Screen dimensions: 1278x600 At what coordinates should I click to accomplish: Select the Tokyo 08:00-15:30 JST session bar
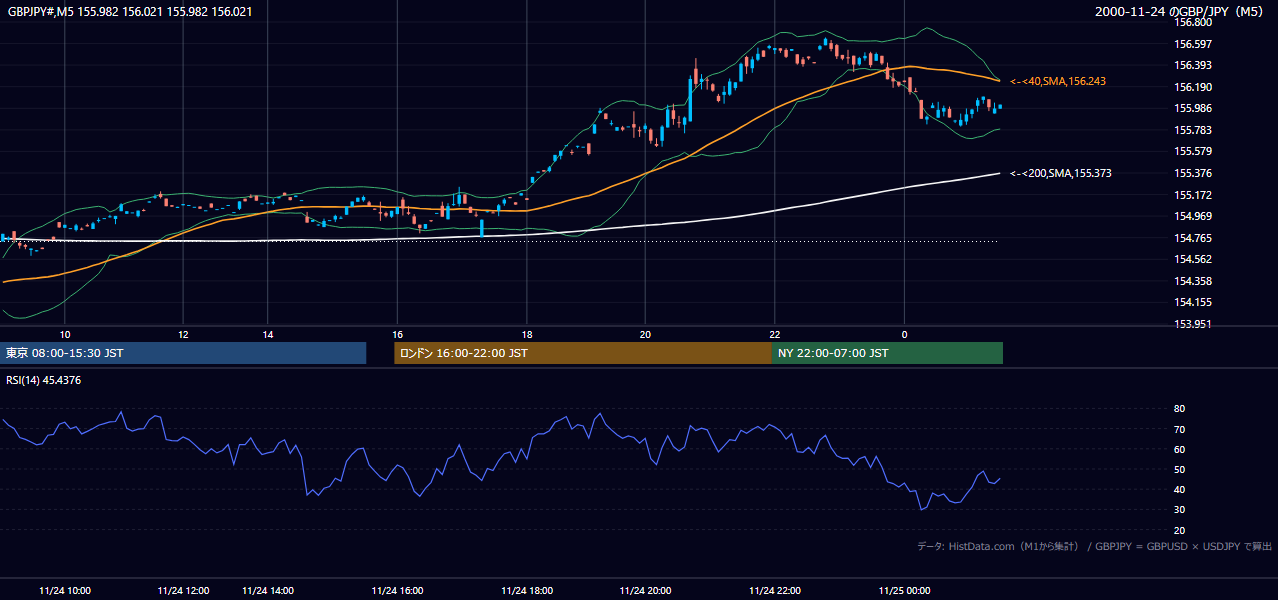pos(183,353)
